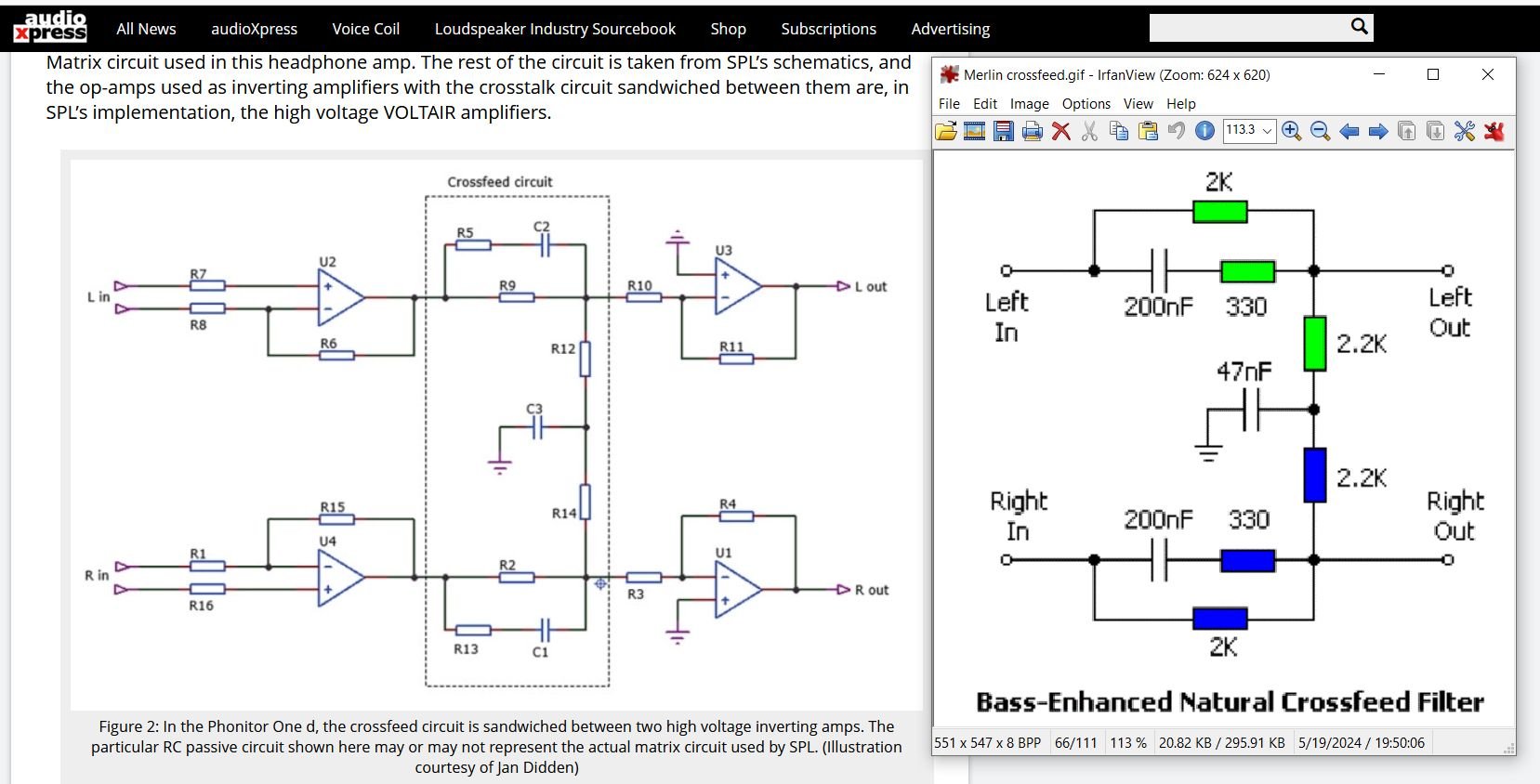Delete file with the red X icon
1540x784 pixels.
1060,131
